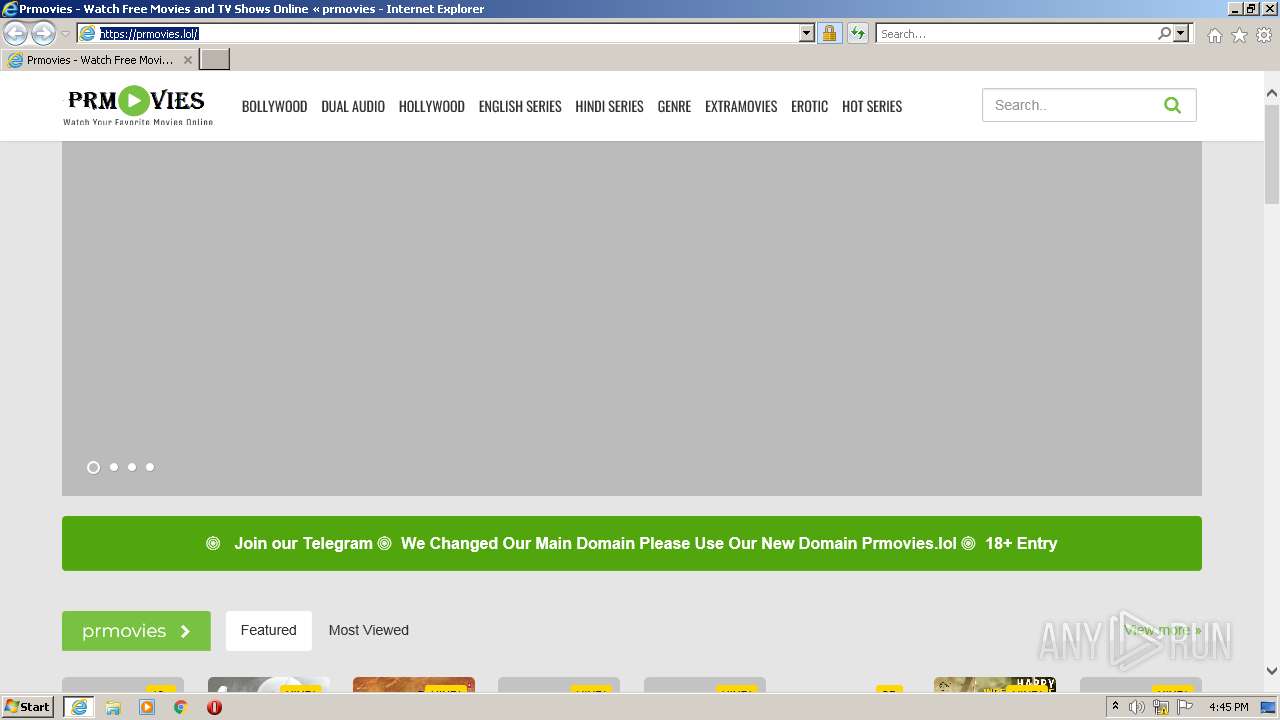Image resolution: width=1280 pixels, height=720 pixels.
Task: Select the third slider dot
Action: (x=132, y=467)
